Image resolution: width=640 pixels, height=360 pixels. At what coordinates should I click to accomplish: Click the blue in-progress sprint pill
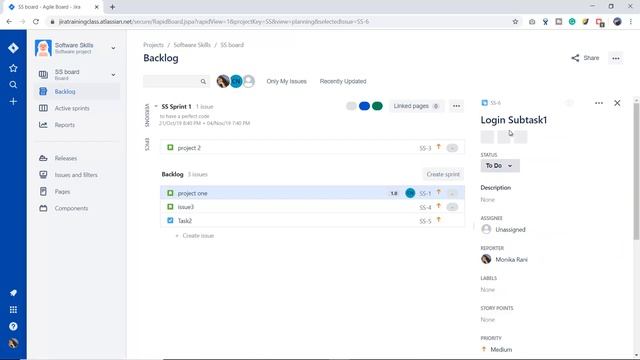click(364, 106)
